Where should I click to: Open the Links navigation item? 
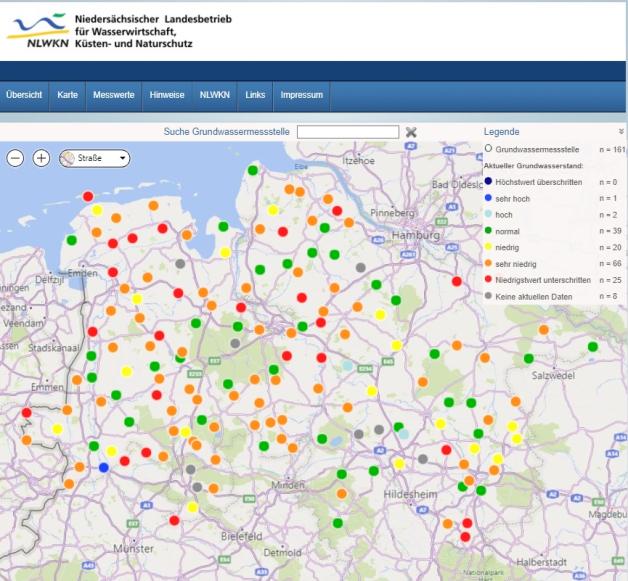point(255,95)
